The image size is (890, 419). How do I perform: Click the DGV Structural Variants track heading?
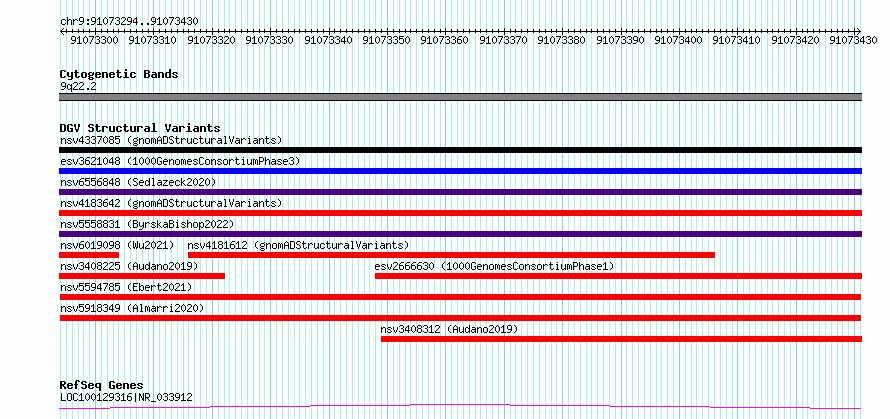(x=140, y=128)
